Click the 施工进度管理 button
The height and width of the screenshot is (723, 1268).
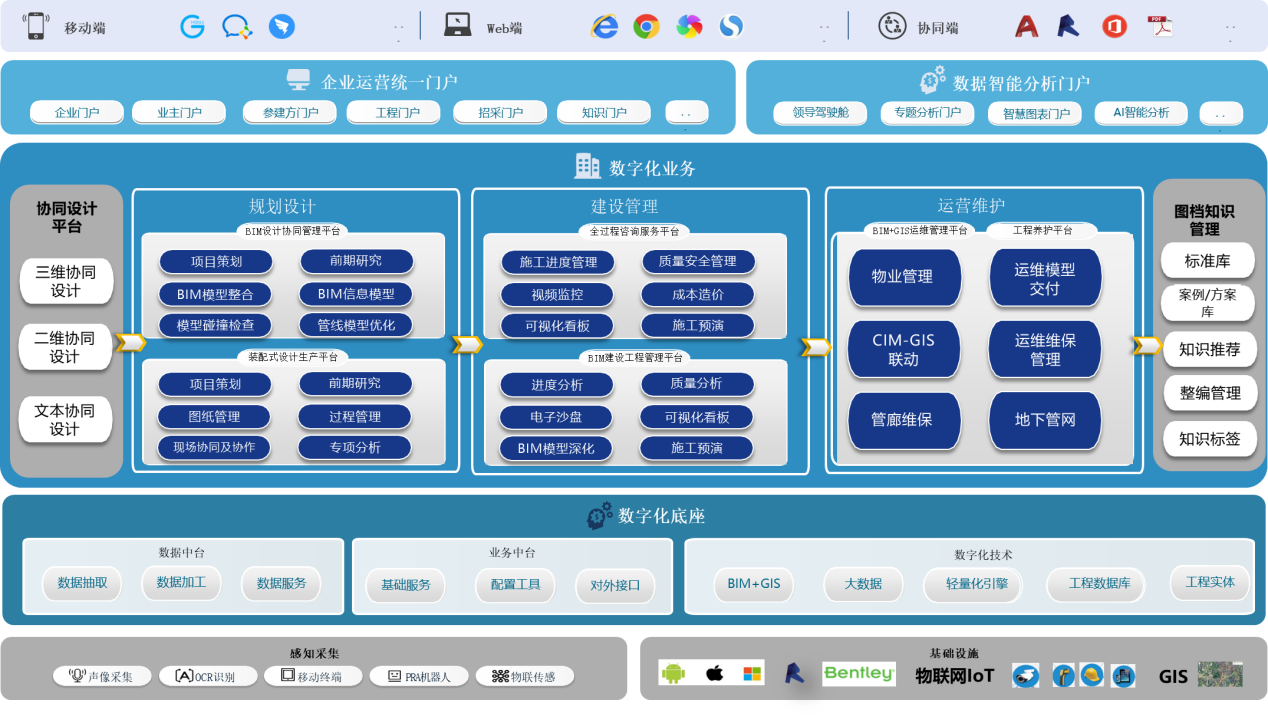click(558, 262)
